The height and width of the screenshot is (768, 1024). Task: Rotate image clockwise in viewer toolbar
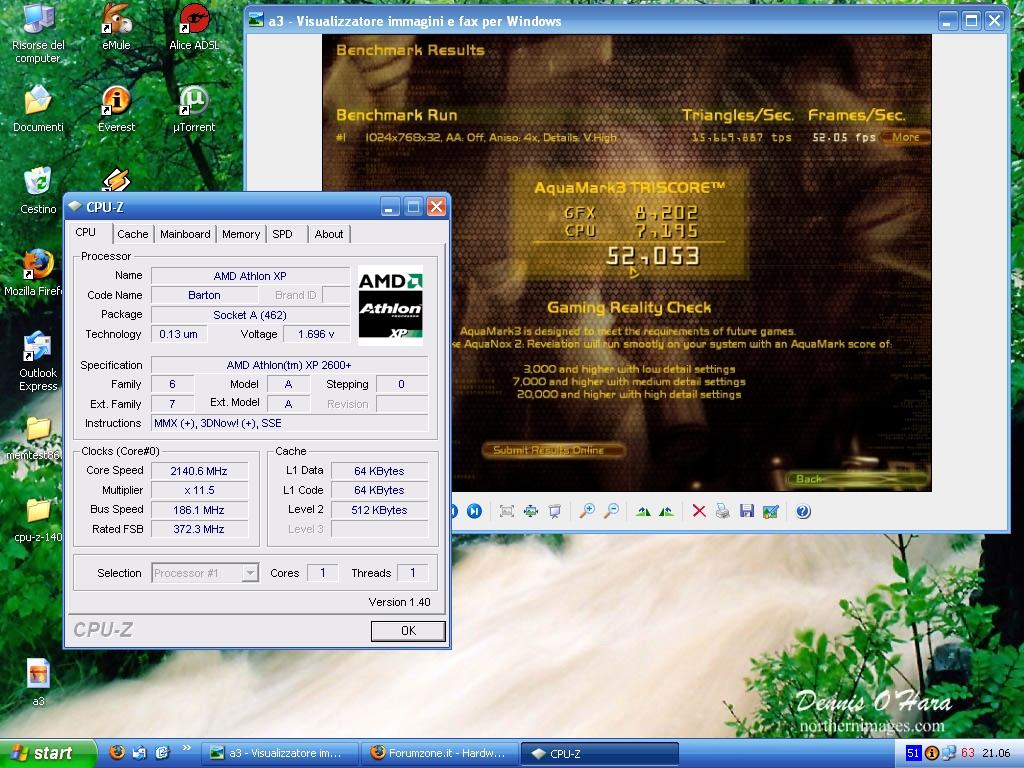tap(643, 511)
